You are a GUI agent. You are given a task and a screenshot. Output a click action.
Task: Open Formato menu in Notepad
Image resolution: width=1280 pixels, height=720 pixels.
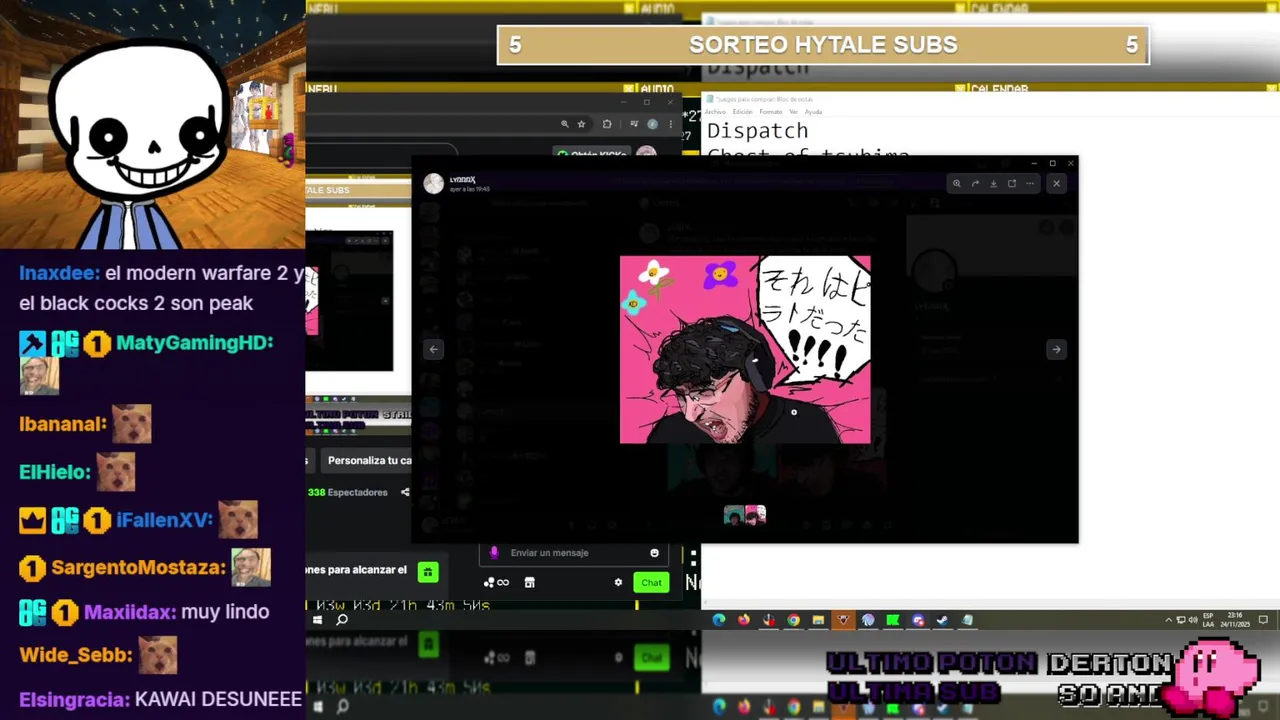point(770,112)
